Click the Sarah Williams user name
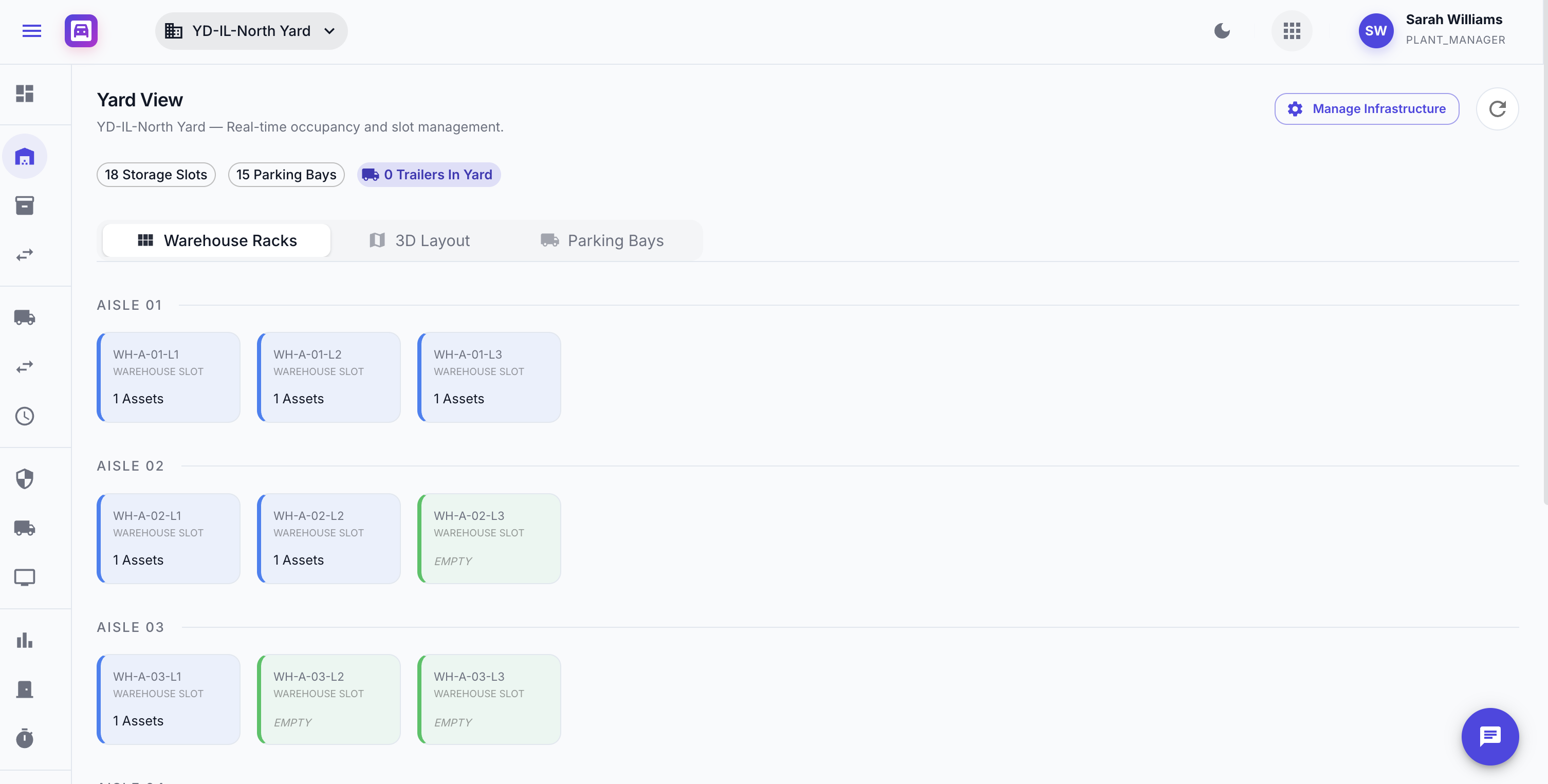Viewport: 1548px width, 784px height. (1453, 20)
